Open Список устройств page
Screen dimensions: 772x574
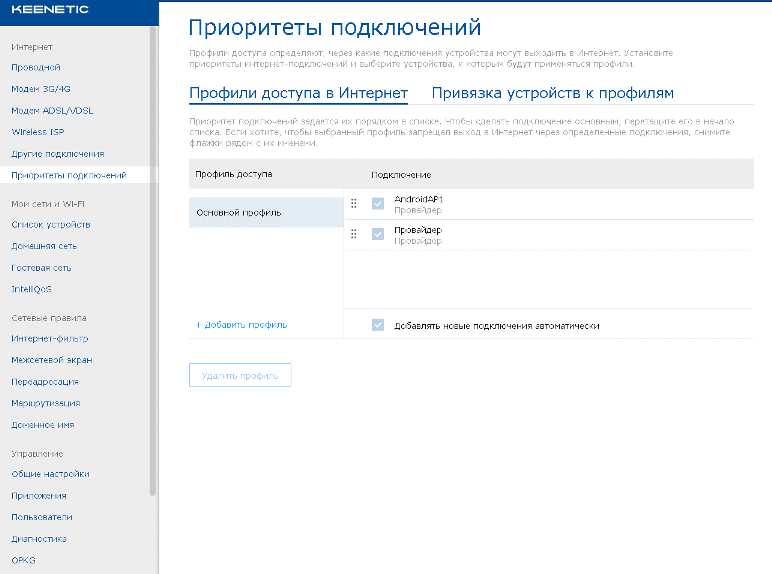[x=51, y=225]
